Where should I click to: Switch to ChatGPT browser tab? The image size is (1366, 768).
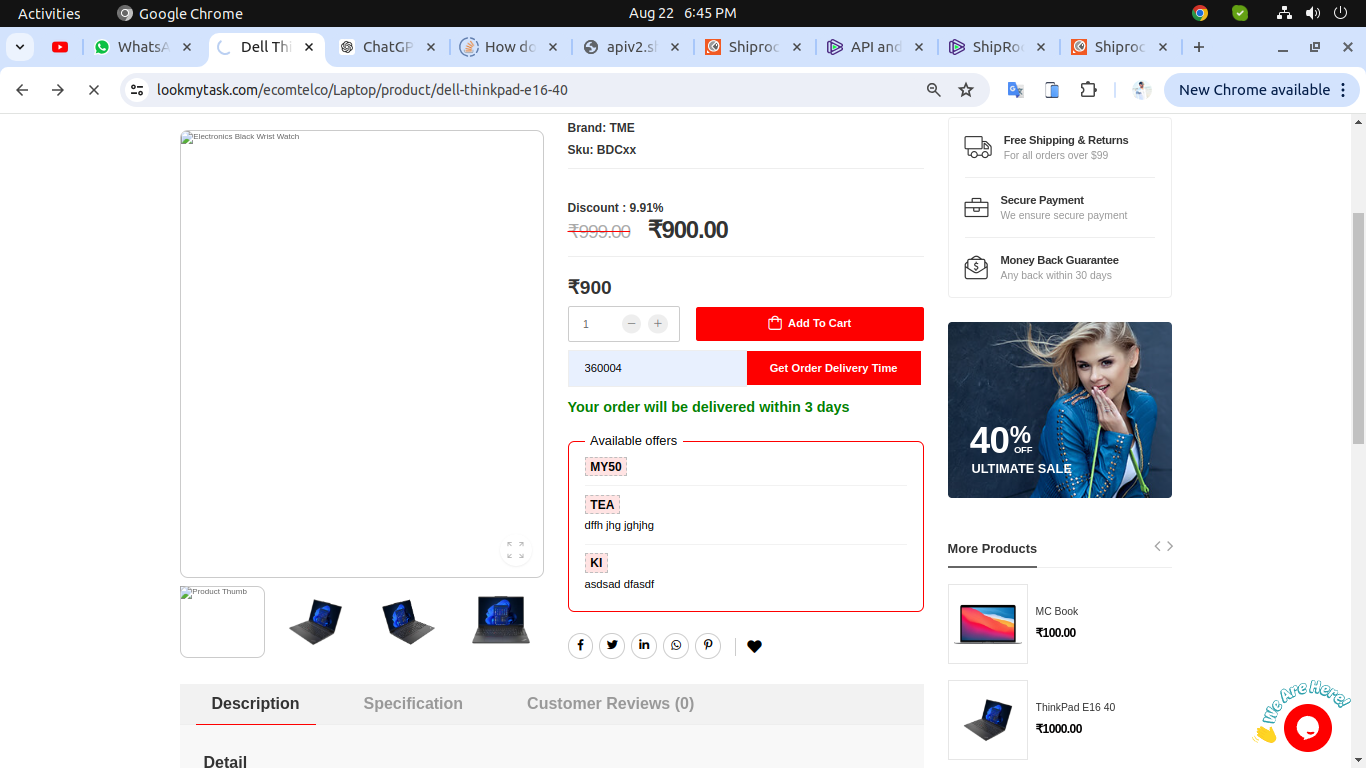(388, 47)
